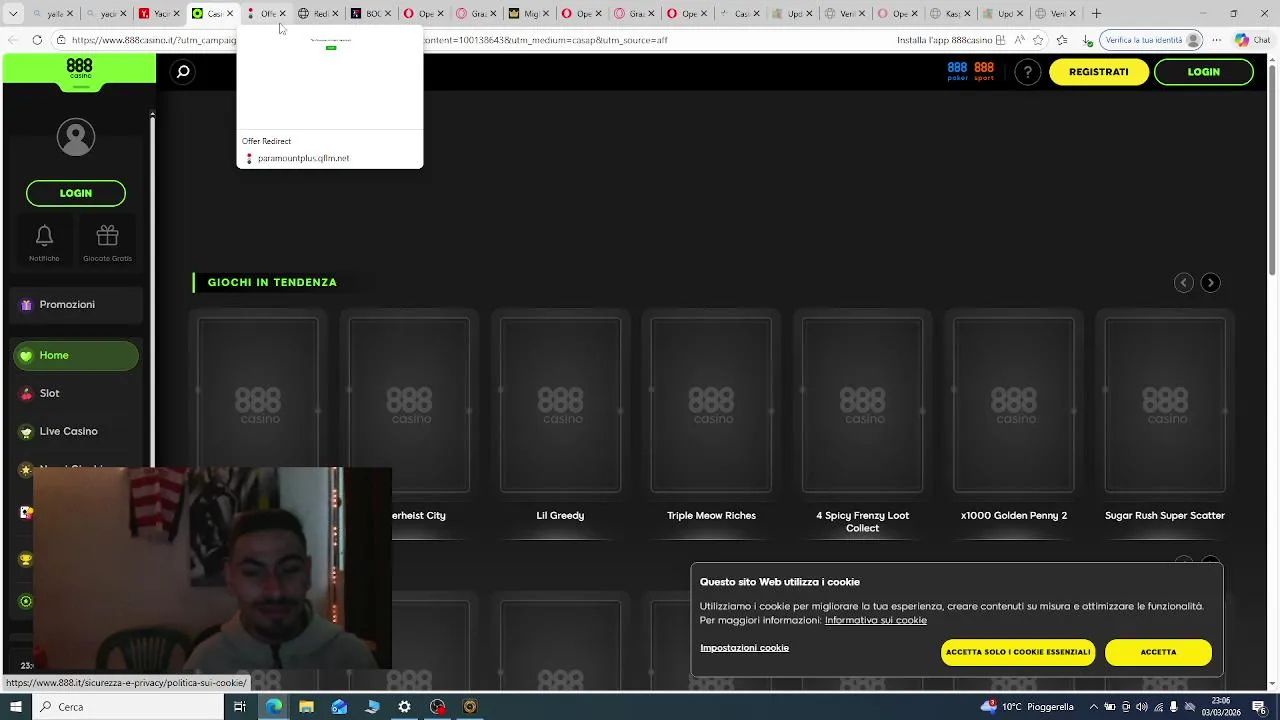Open the Notifiche bell icon
This screenshot has width=1280, height=720.
44,243
